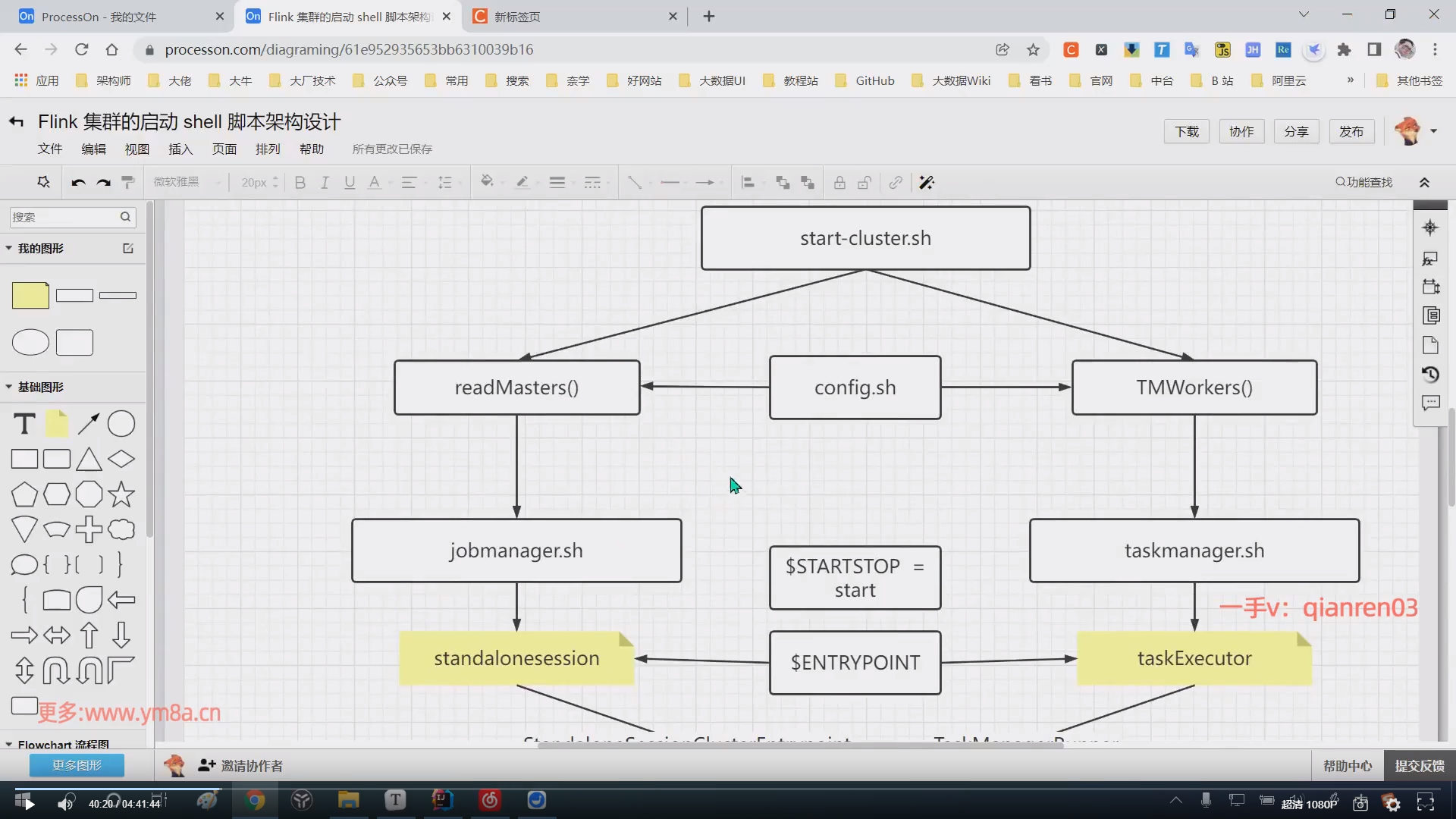Open the navigation compass panel icon

(x=1430, y=227)
